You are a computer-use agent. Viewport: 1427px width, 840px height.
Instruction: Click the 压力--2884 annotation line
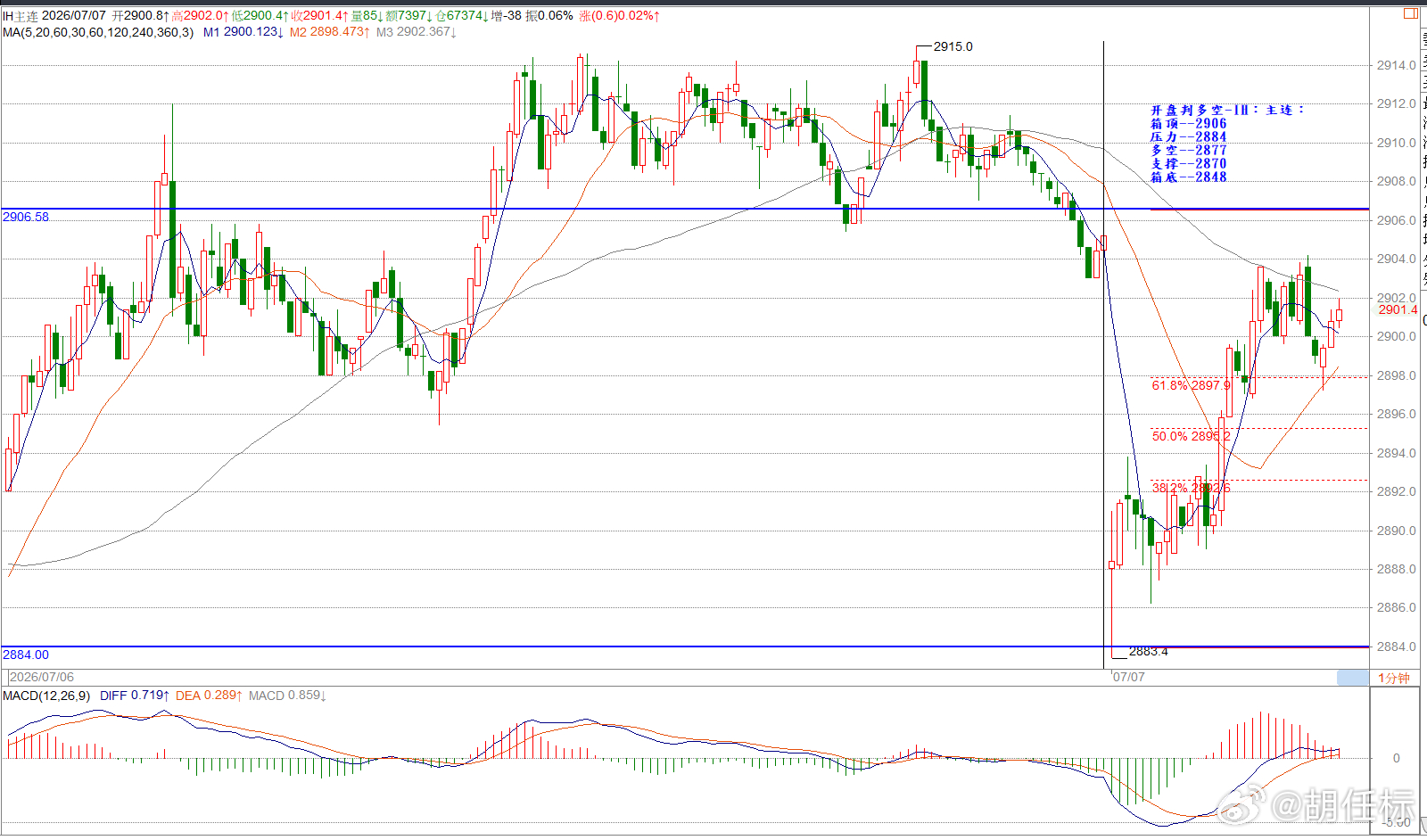[x=1189, y=136]
